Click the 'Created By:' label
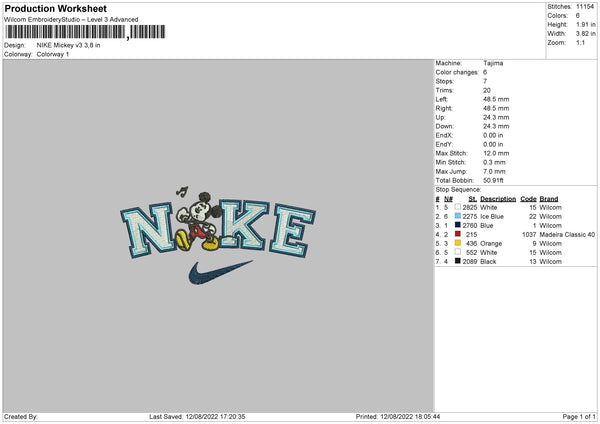The height and width of the screenshot is (424, 600). point(21,417)
